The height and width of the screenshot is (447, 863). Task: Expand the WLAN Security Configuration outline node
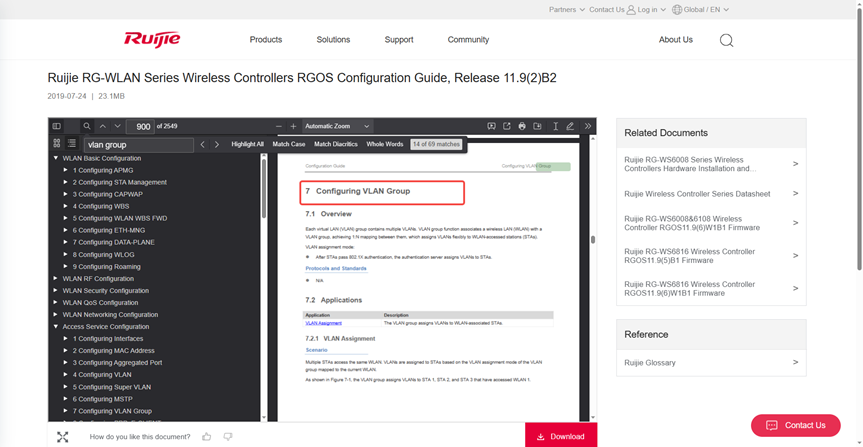tap(56, 291)
